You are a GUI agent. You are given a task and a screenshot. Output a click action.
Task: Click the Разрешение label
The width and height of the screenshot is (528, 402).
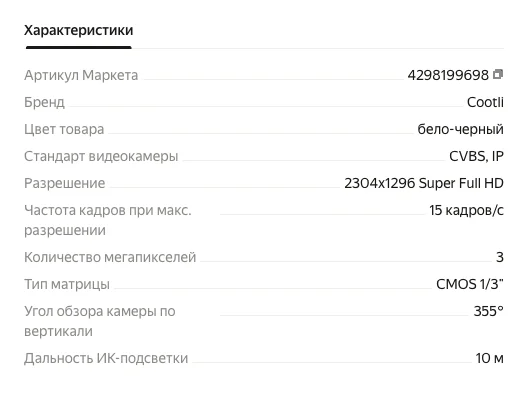[x=65, y=183]
